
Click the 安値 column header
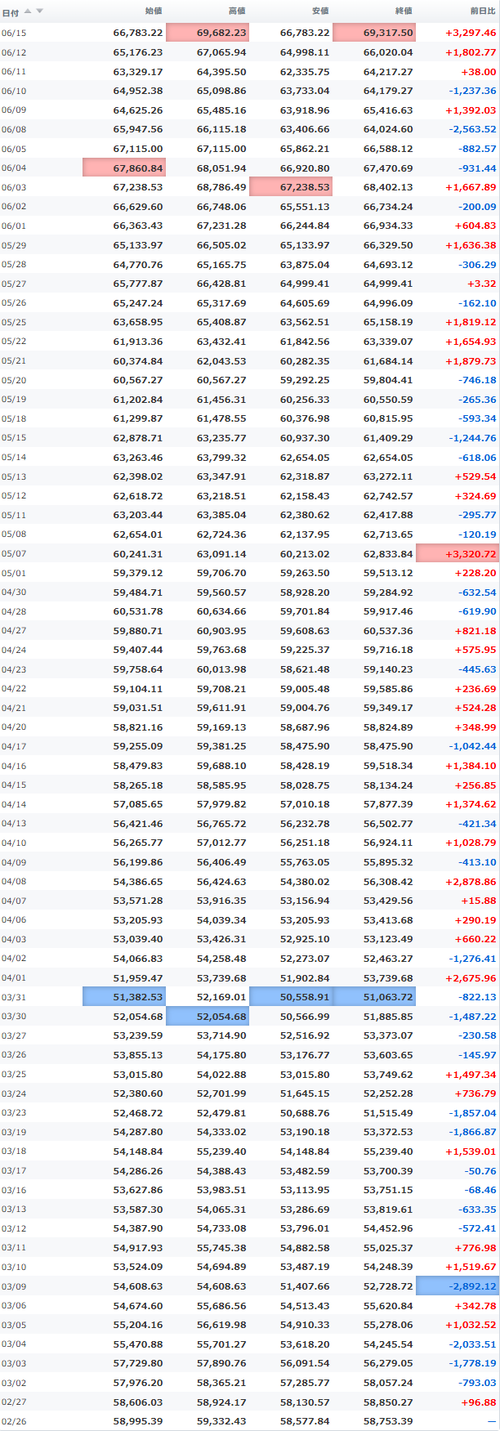click(x=321, y=11)
